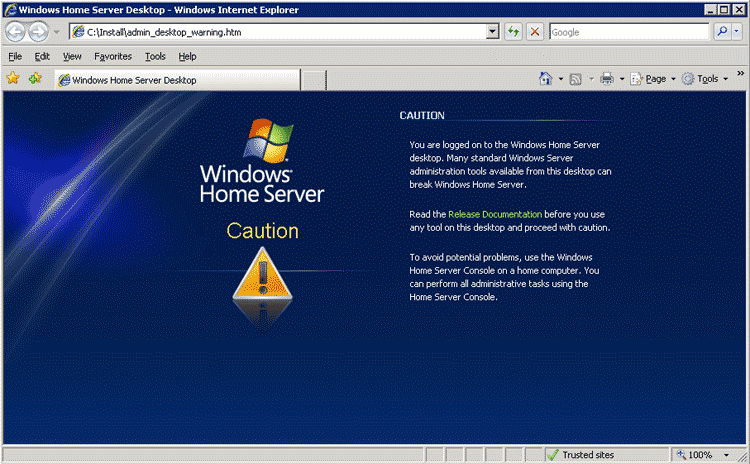Click the Back navigation arrow
The width and height of the screenshot is (750, 464).
[15, 32]
